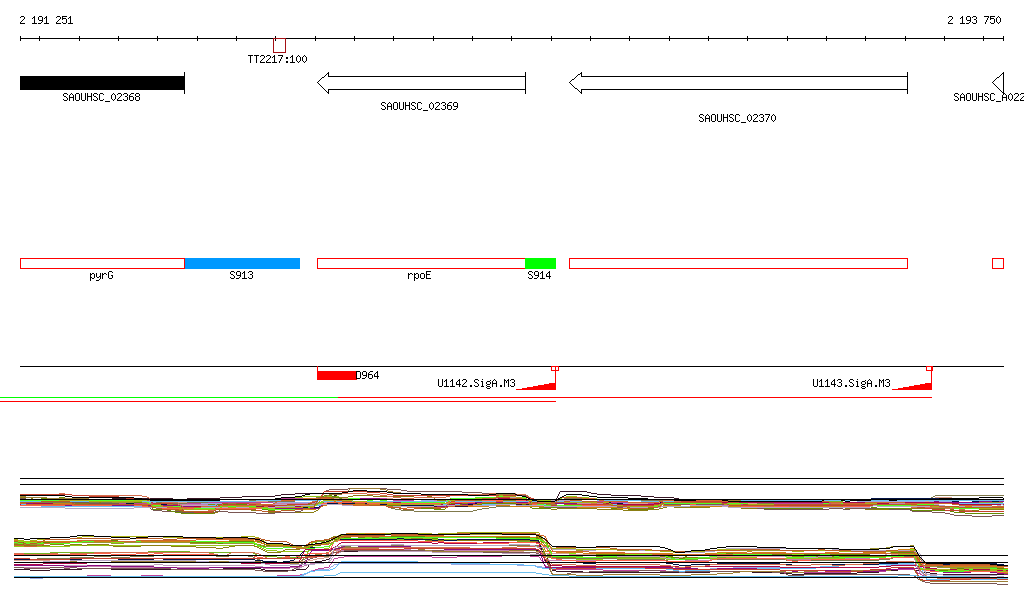Select the solid red D964 bar
This screenshot has width=1024, height=611.
click(x=336, y=375)
